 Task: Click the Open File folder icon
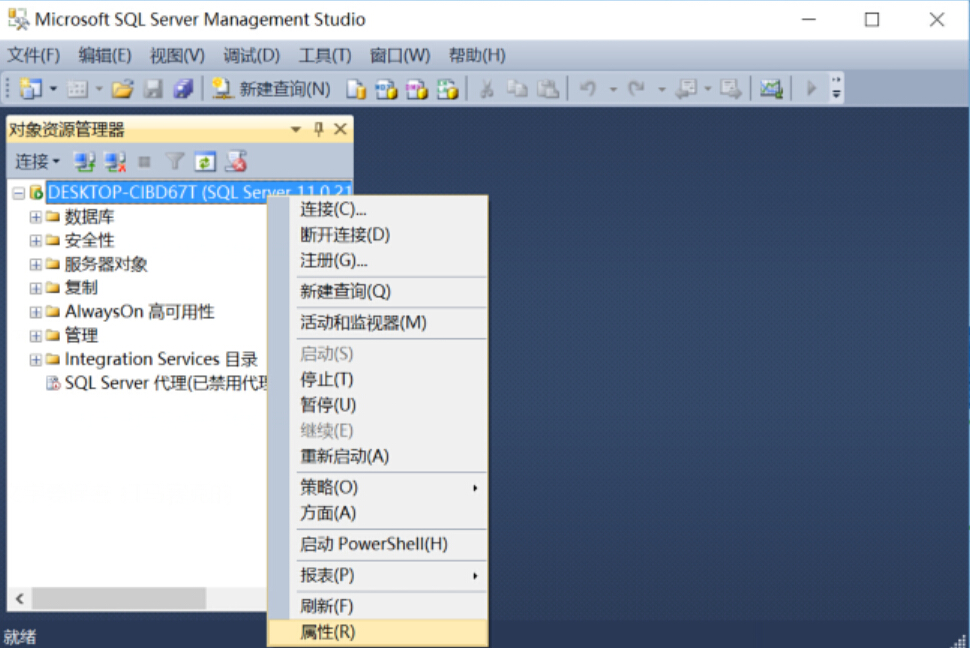122,89
